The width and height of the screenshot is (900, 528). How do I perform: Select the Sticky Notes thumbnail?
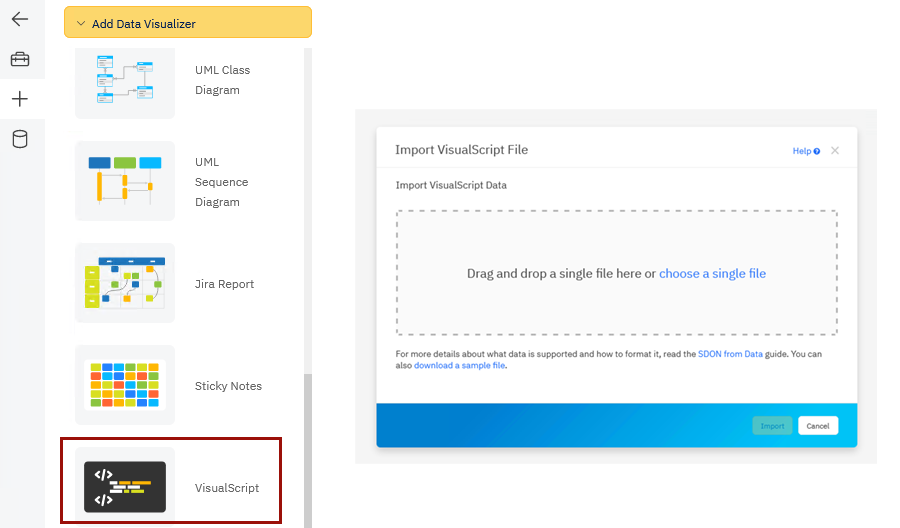(x=125, y=385)
